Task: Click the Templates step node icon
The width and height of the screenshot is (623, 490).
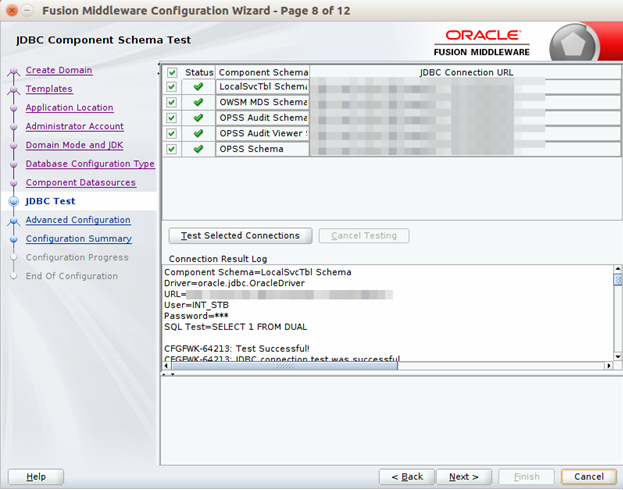Action: (14, 90)
